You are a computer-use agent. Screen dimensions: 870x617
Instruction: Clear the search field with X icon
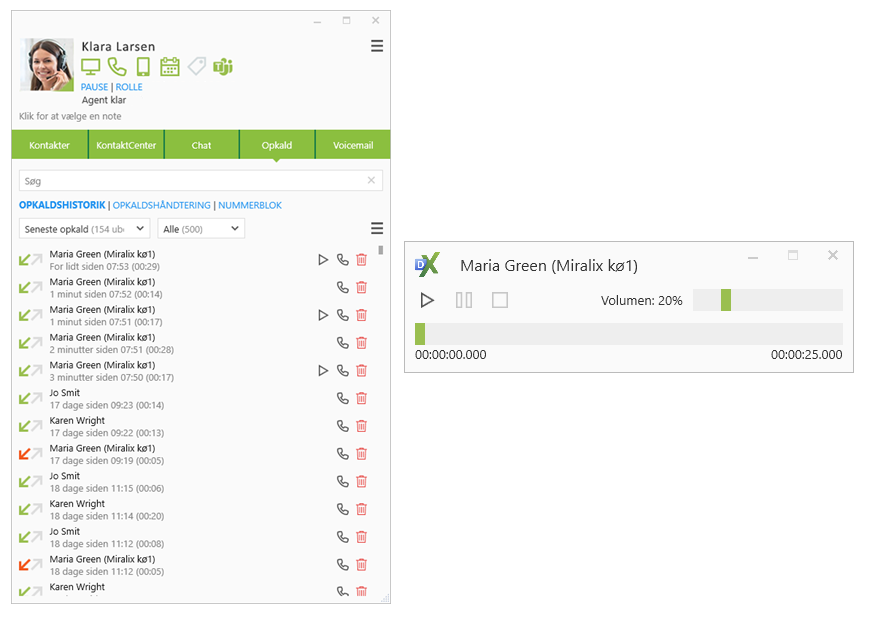(371, 180)
